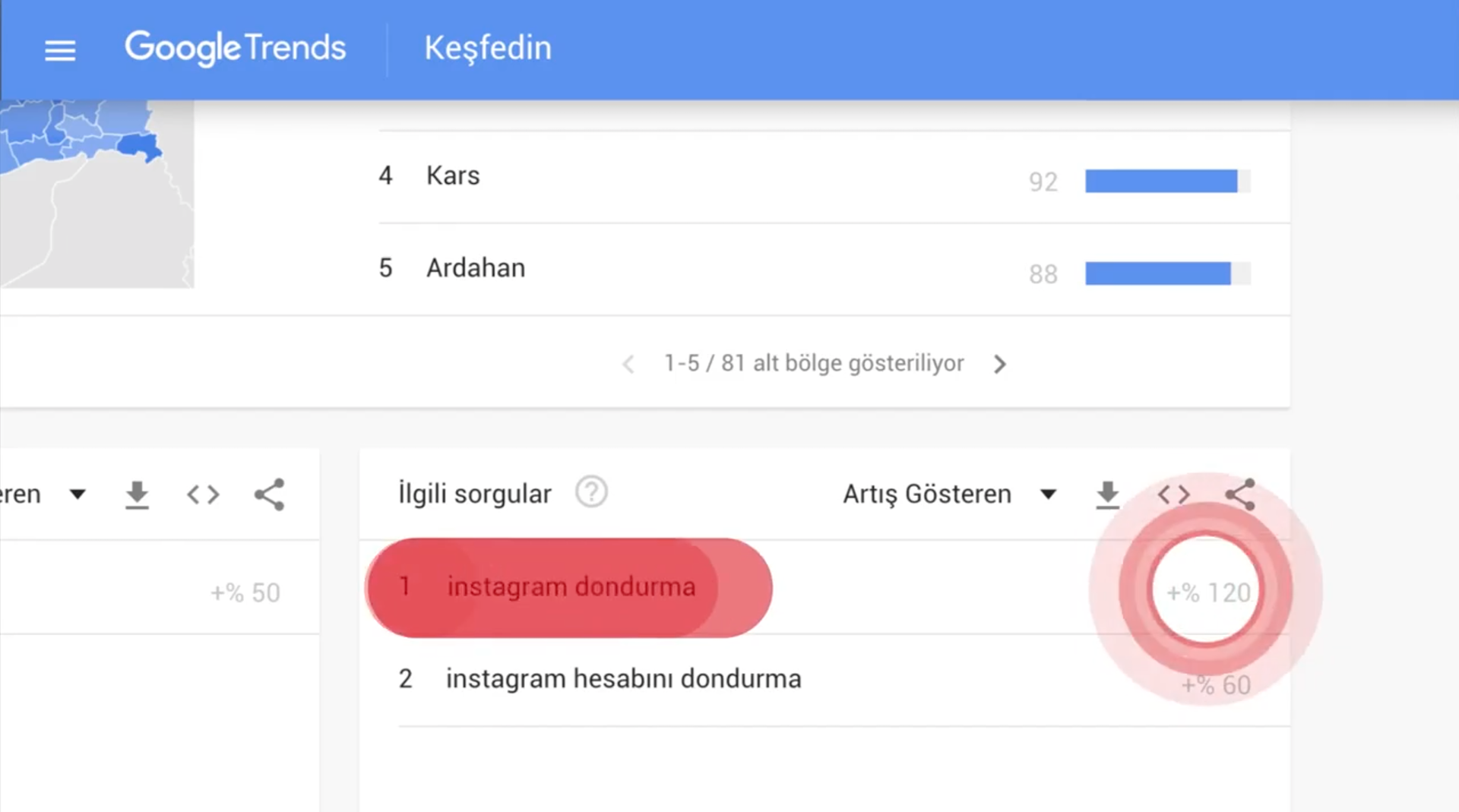The image size is (1459, 812).
Task: Click the Kars interest bar
Action: point(1167,181)
